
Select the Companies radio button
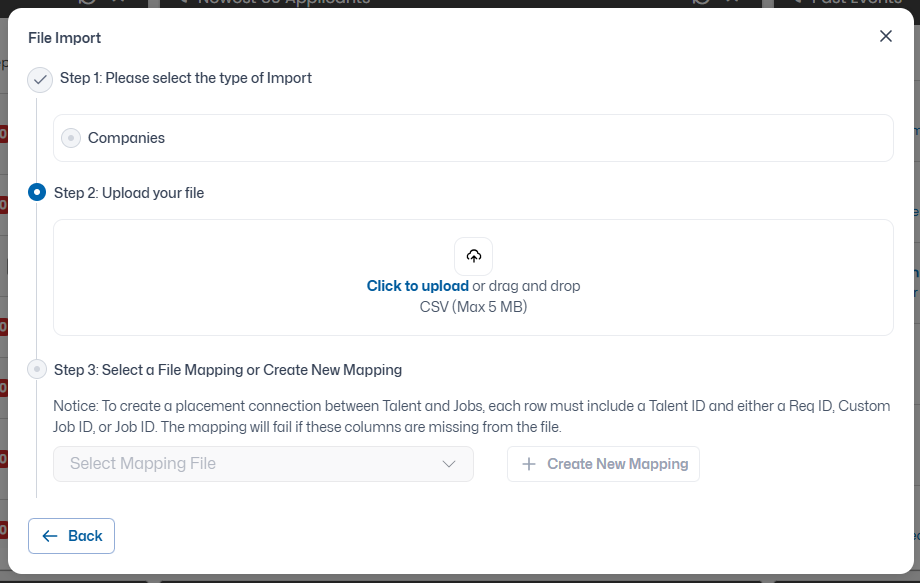[x=71, y=138]
